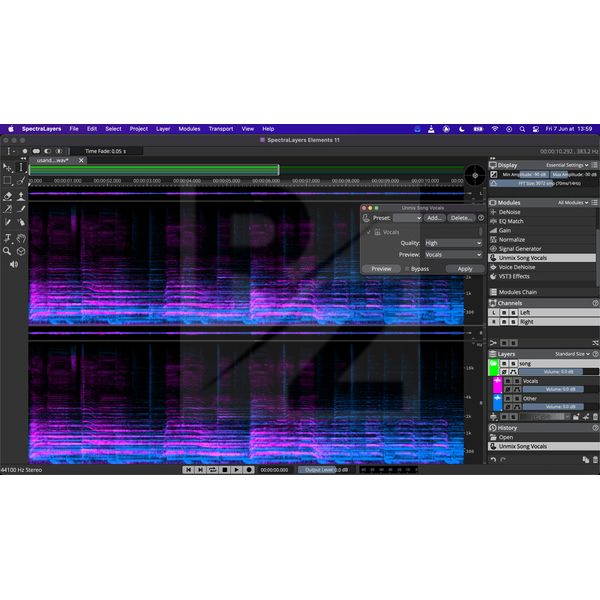Open the DeNoise module
600x600 pixels.
[509, 212]
